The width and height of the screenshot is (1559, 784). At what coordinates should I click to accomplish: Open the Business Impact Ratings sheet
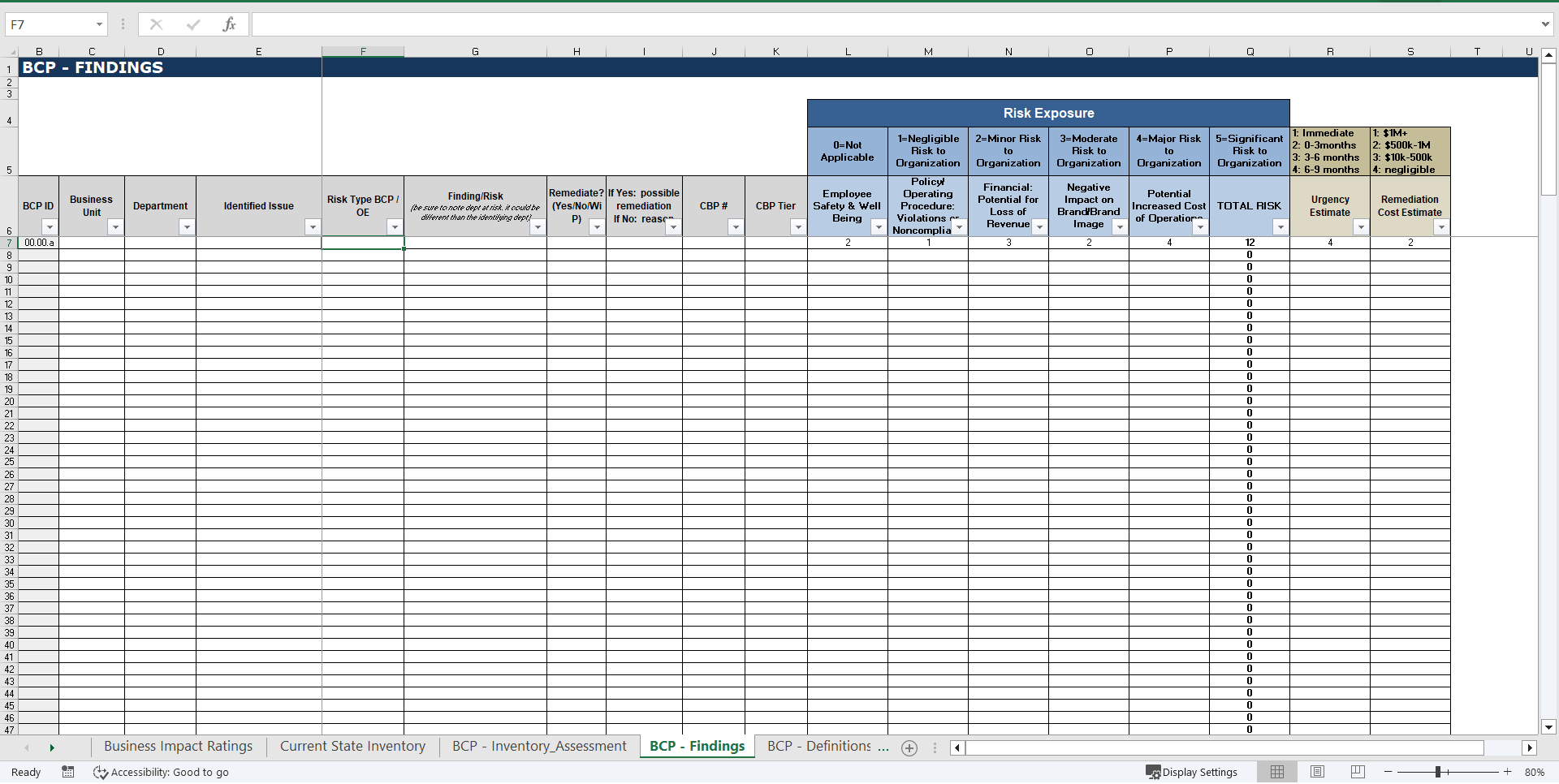(x=178, y=746)
